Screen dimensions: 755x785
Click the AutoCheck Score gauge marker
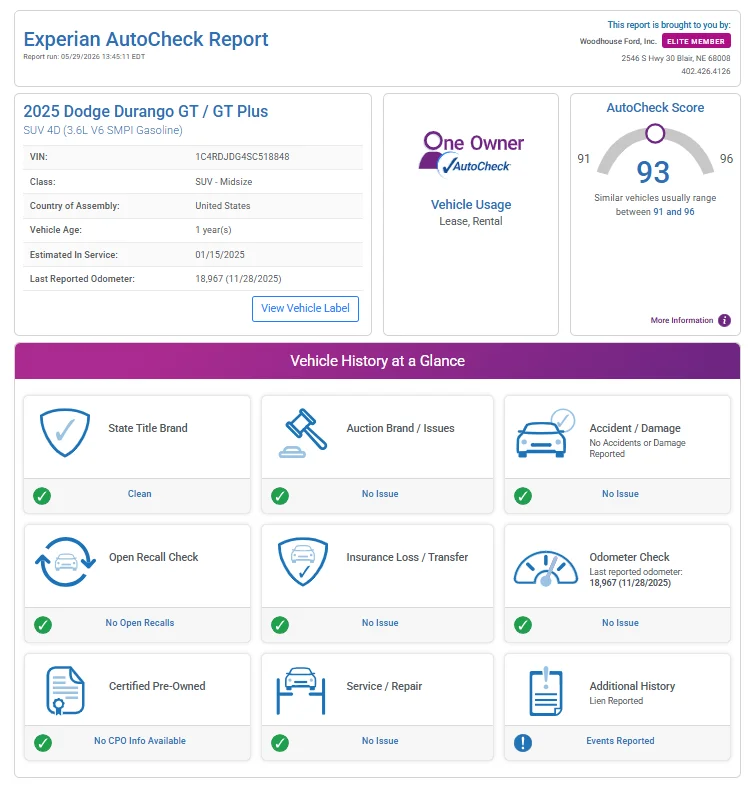(x=655, y=134)
